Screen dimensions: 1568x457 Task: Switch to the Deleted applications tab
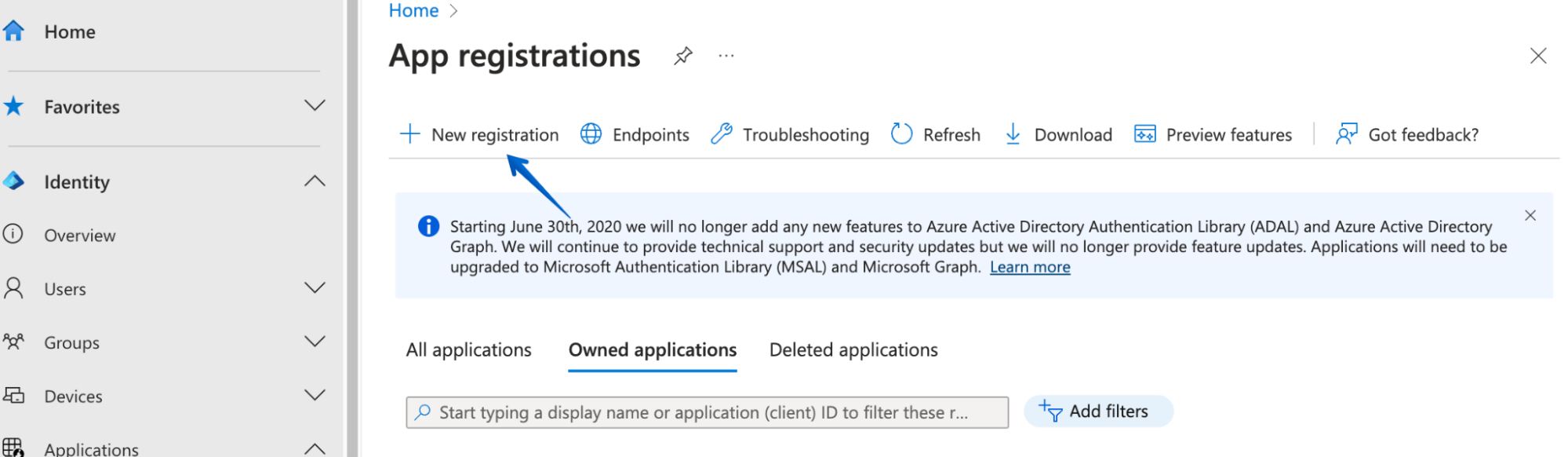853,350
